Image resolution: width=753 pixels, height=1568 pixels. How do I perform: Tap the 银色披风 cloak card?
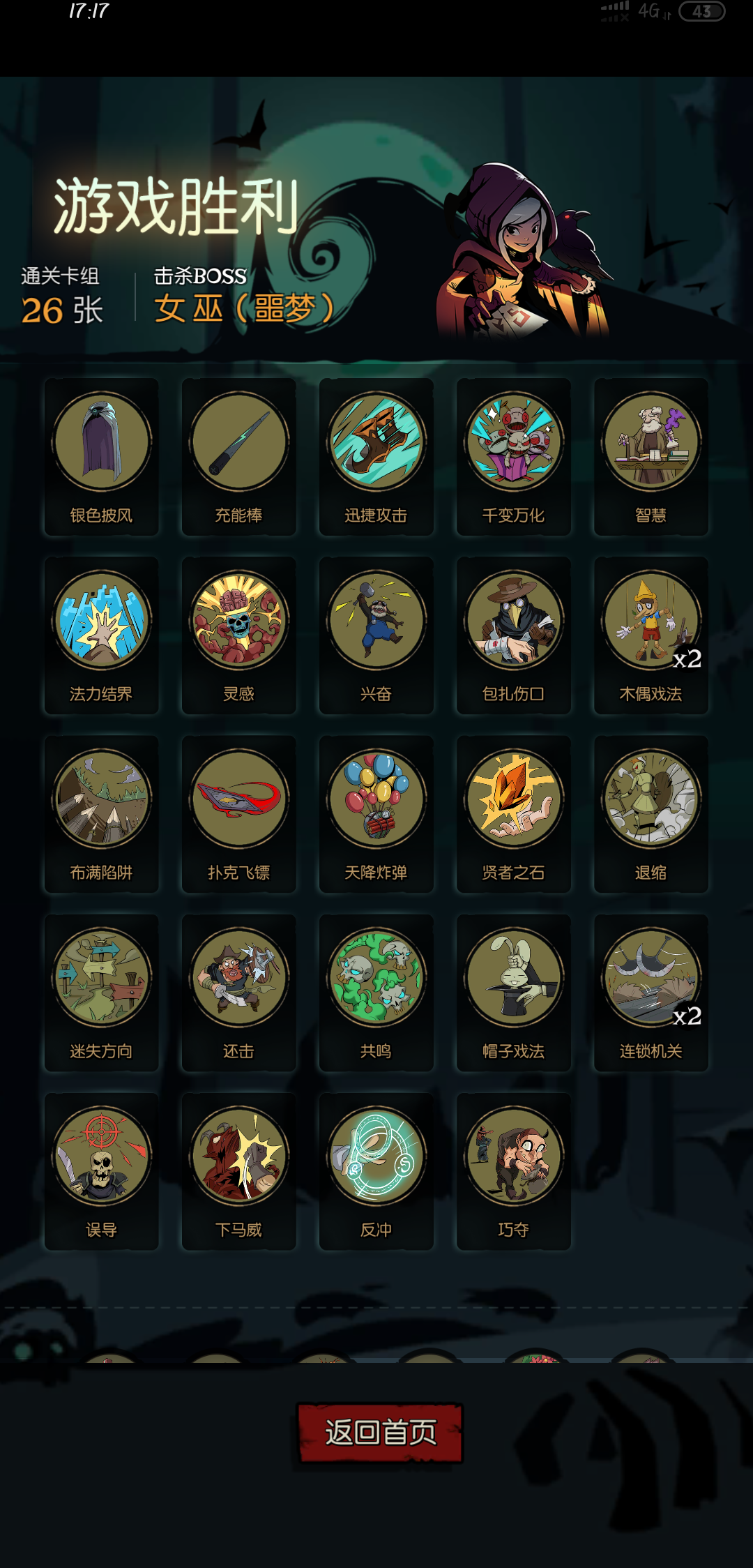[x=102, y=457]
